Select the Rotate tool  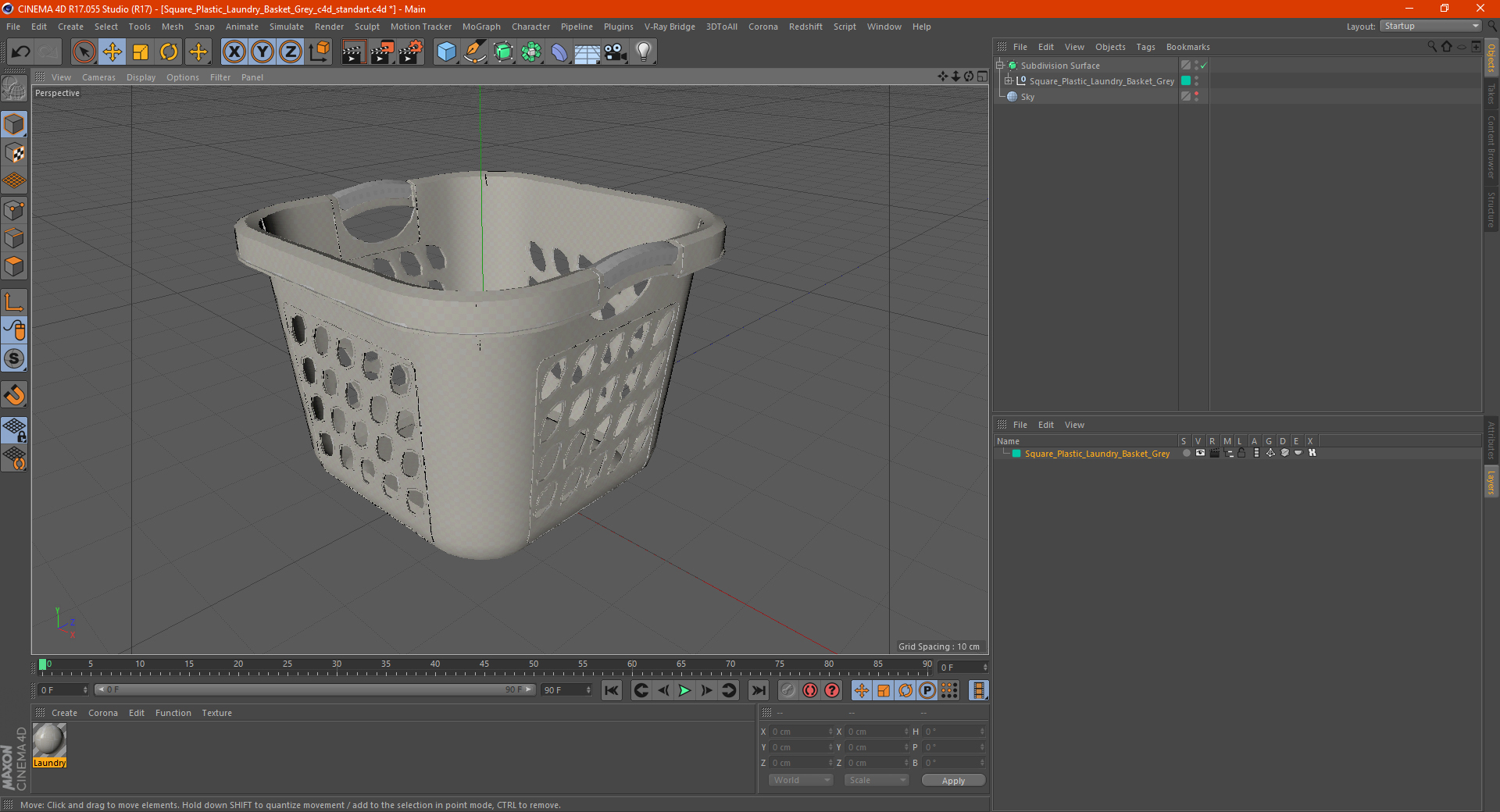169,52
